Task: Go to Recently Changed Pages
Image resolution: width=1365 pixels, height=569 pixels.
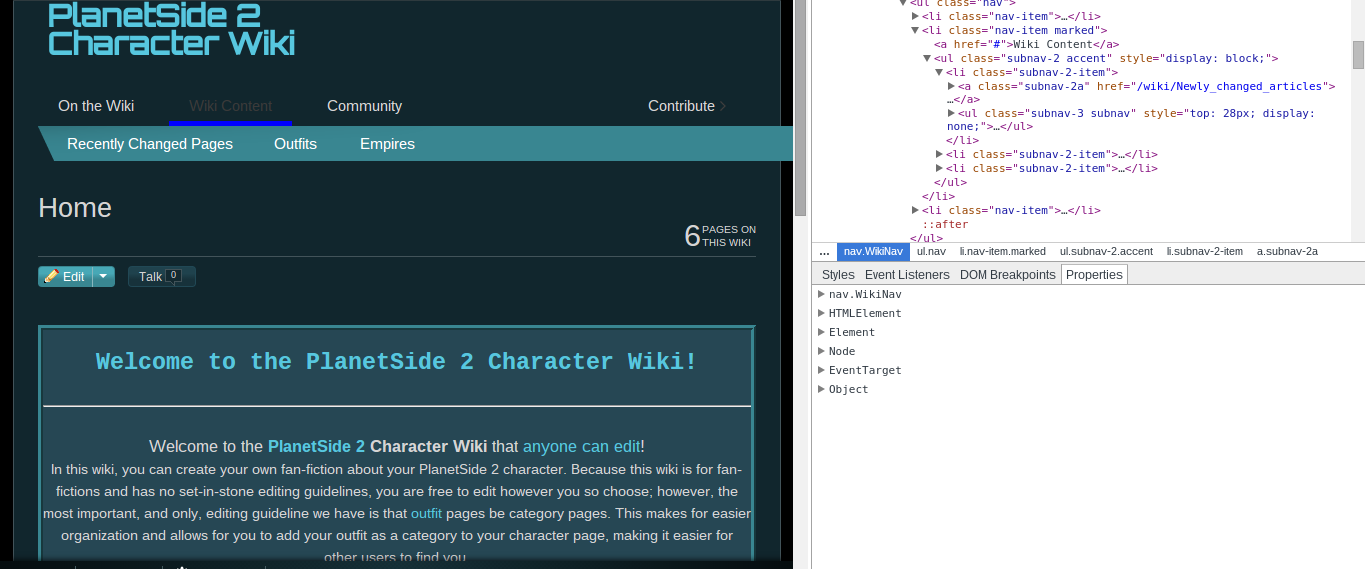Action: (x=150, y=144)
